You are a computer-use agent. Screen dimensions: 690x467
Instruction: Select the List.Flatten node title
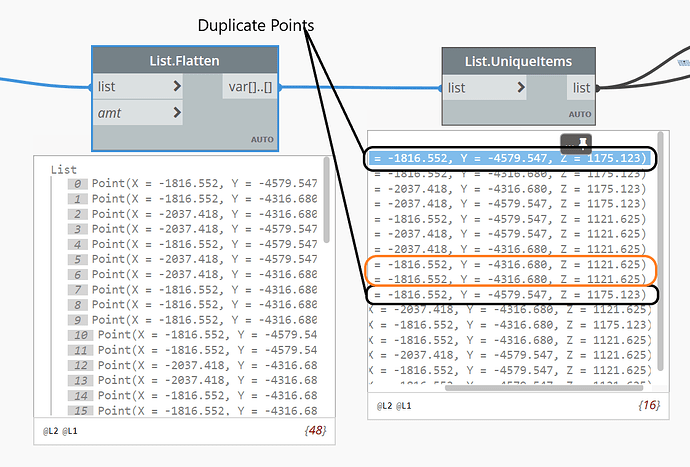(184, 61)
